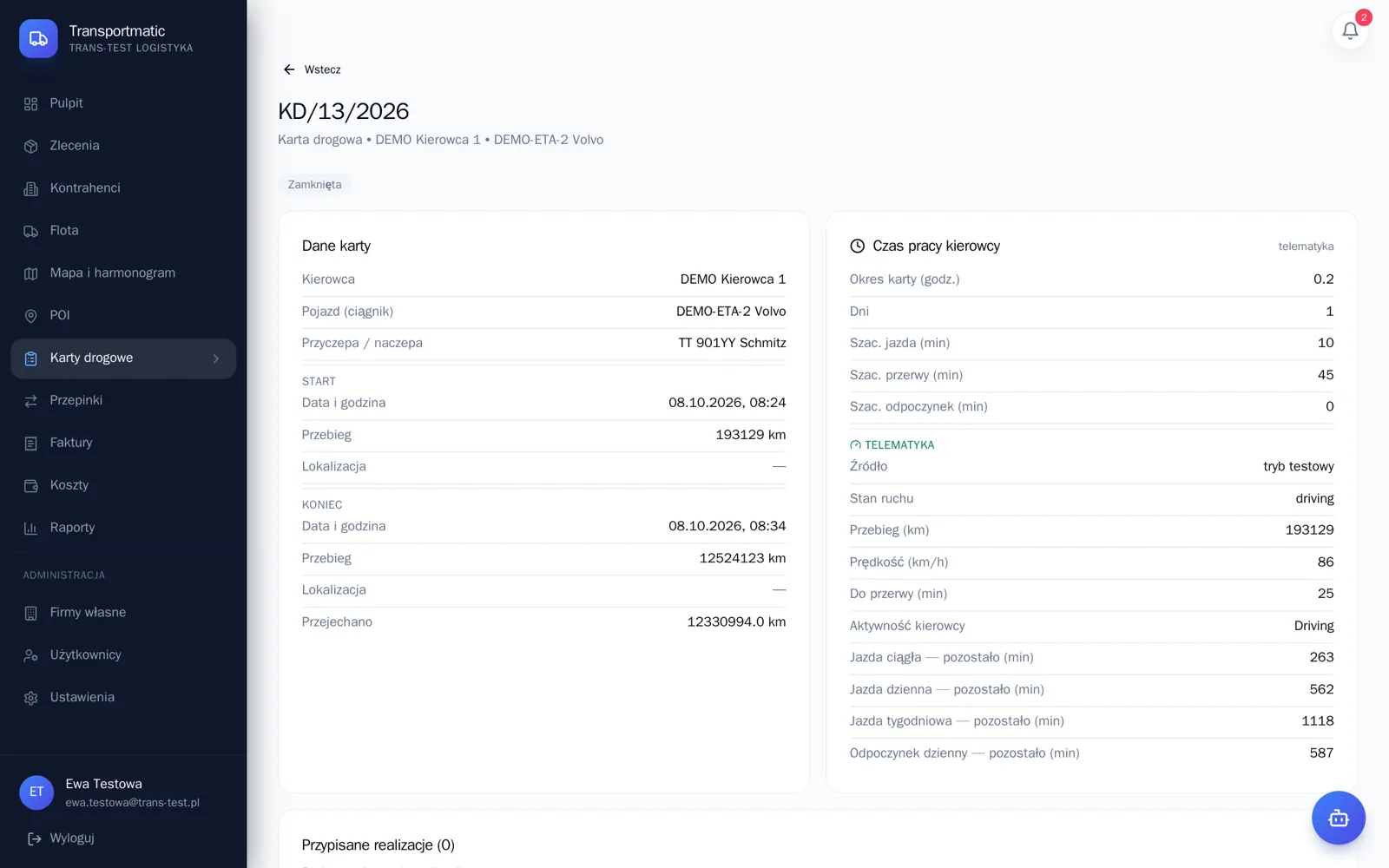The width and height of the screenshot is (1389, 868).
Task: Click the clock icon beside Czas pracy kierowcy
Action: (857, 247)
